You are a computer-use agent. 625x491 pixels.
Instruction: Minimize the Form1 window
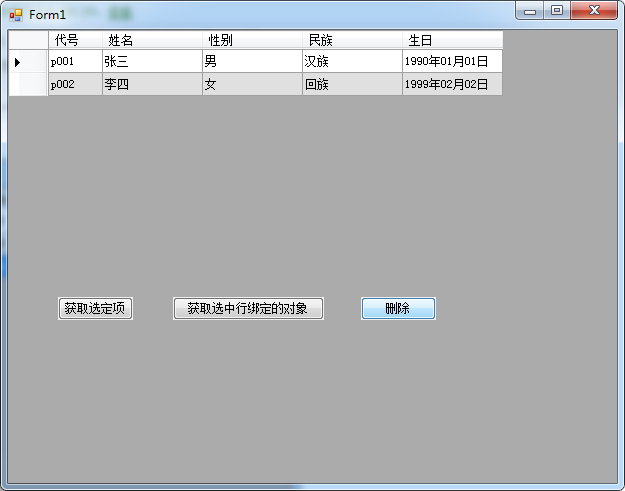coord(530,10)
